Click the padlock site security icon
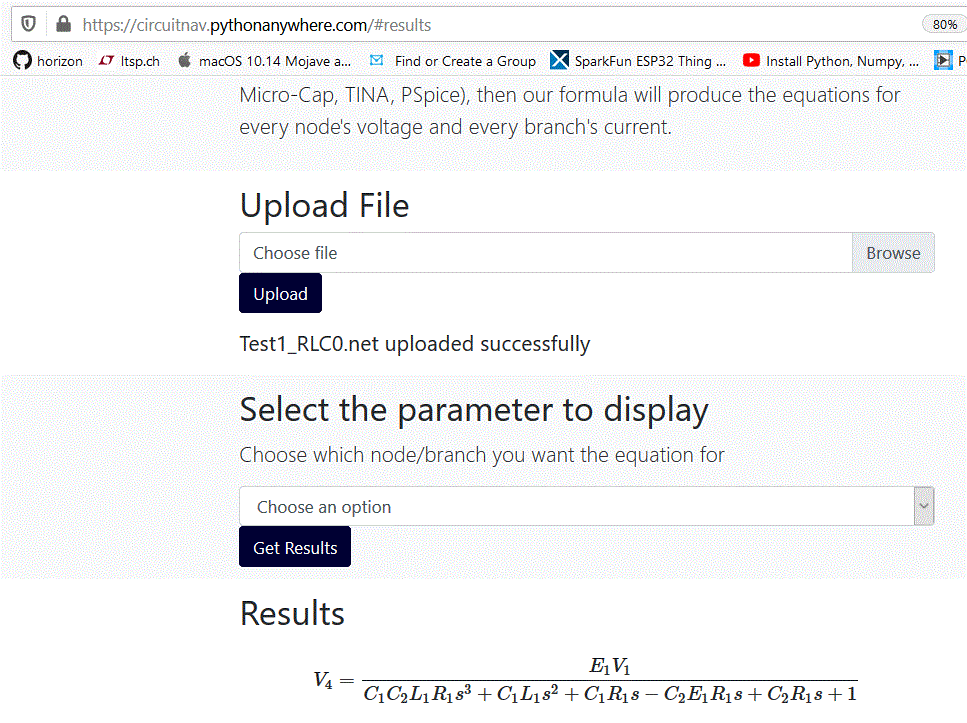The image size is (967, 723). [x=63, y=25]
